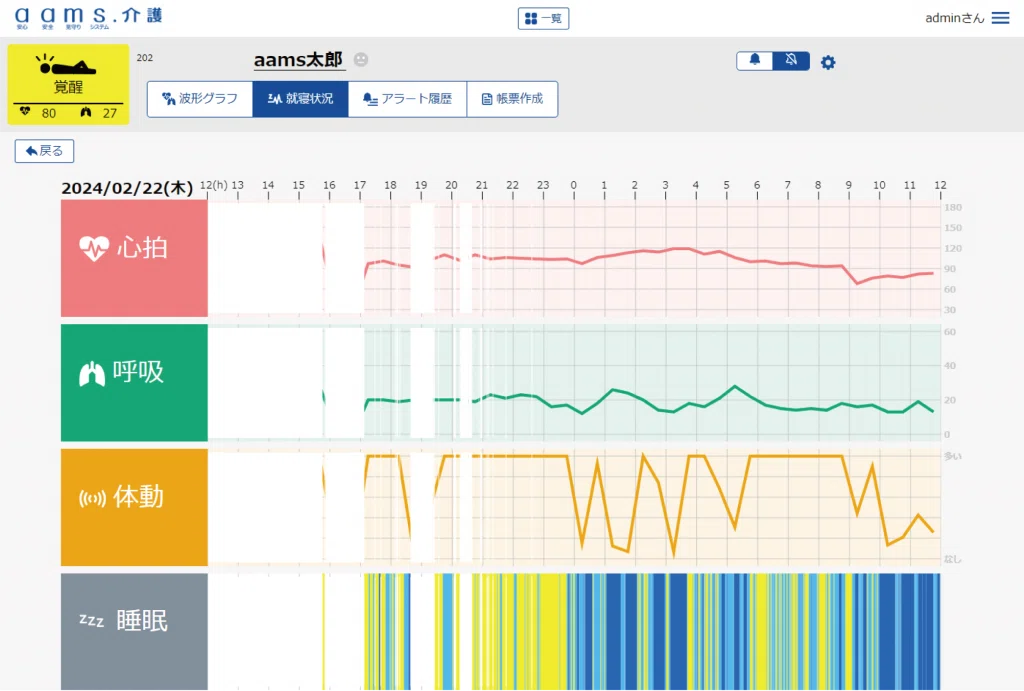Click the 睡眠 zzz icon panel
Image resolution: width=1024 pixels, height=691 pixels.
pyautogui.click(x=134, y=632)
